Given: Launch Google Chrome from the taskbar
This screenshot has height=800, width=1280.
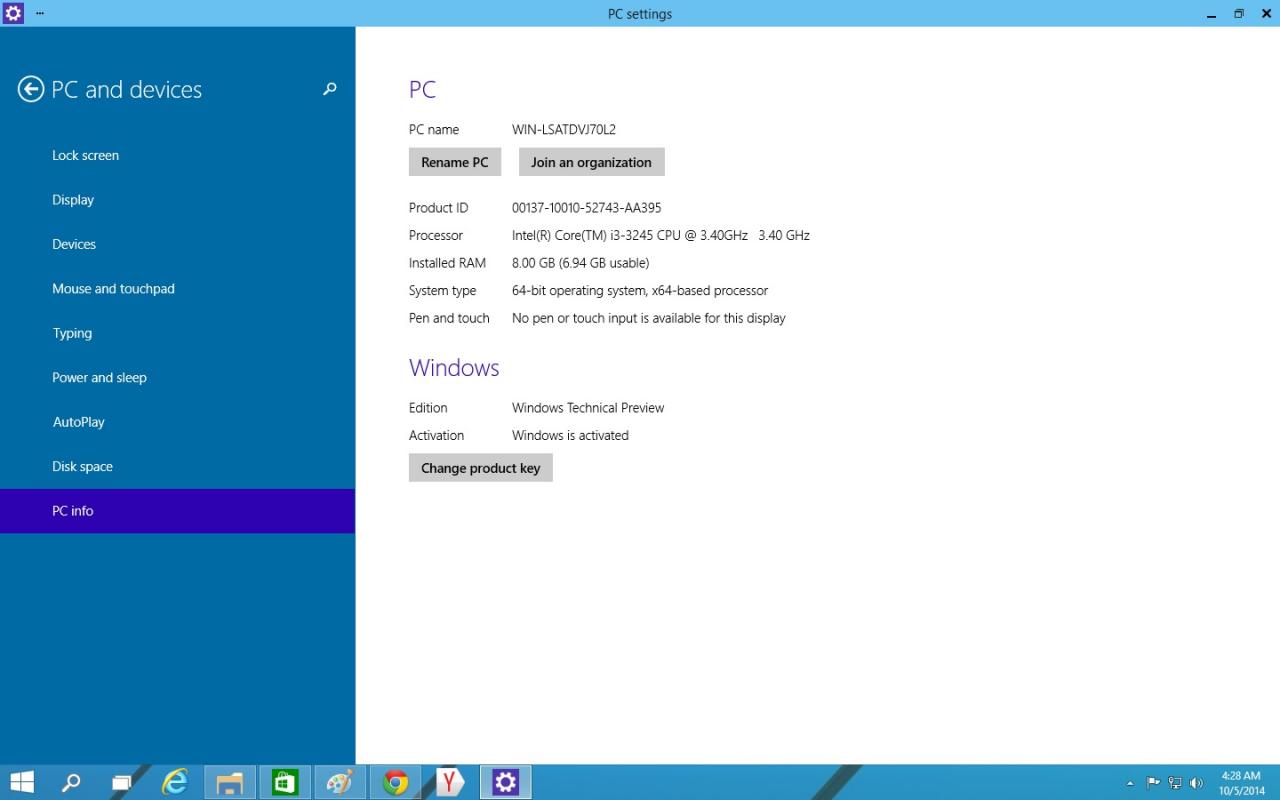Looking at the screenshot, I should [x=396, y=782].
